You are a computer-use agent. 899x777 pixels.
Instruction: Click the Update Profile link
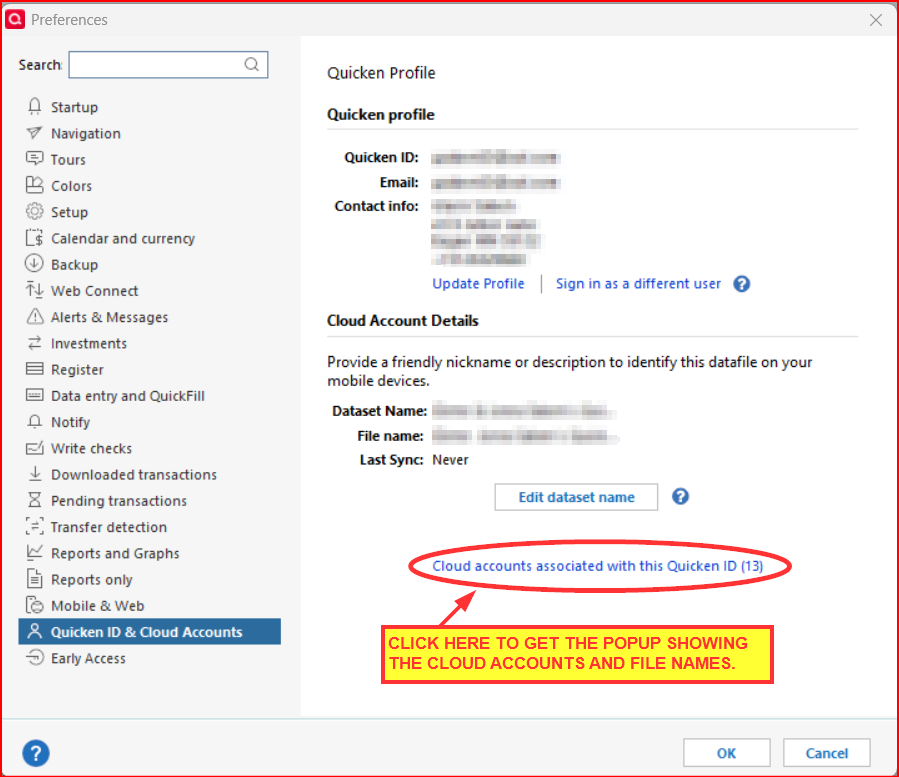(x=478, y=284)
